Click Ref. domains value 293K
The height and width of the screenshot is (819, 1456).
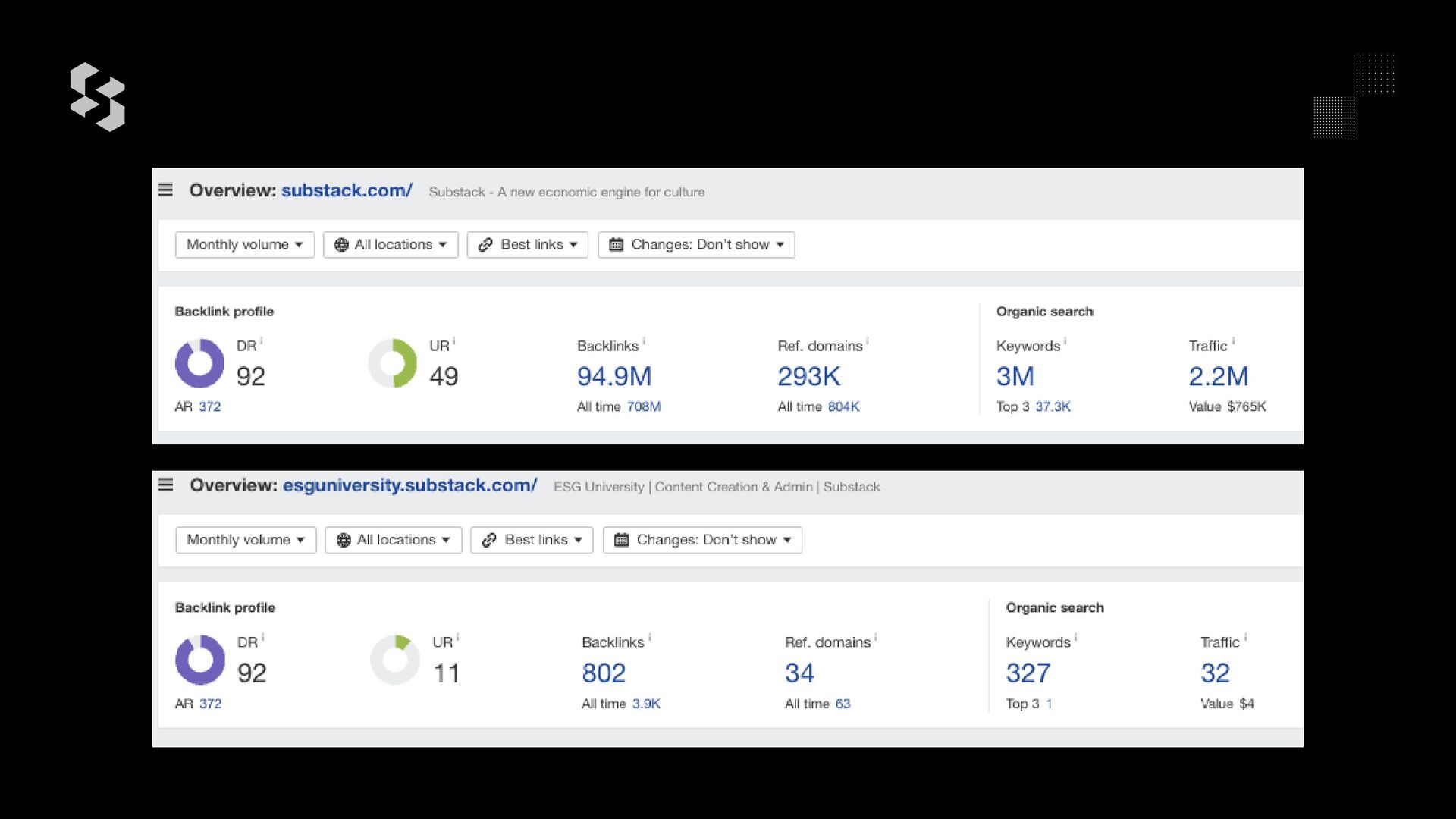pyautogui.click(x=808, y=376)
